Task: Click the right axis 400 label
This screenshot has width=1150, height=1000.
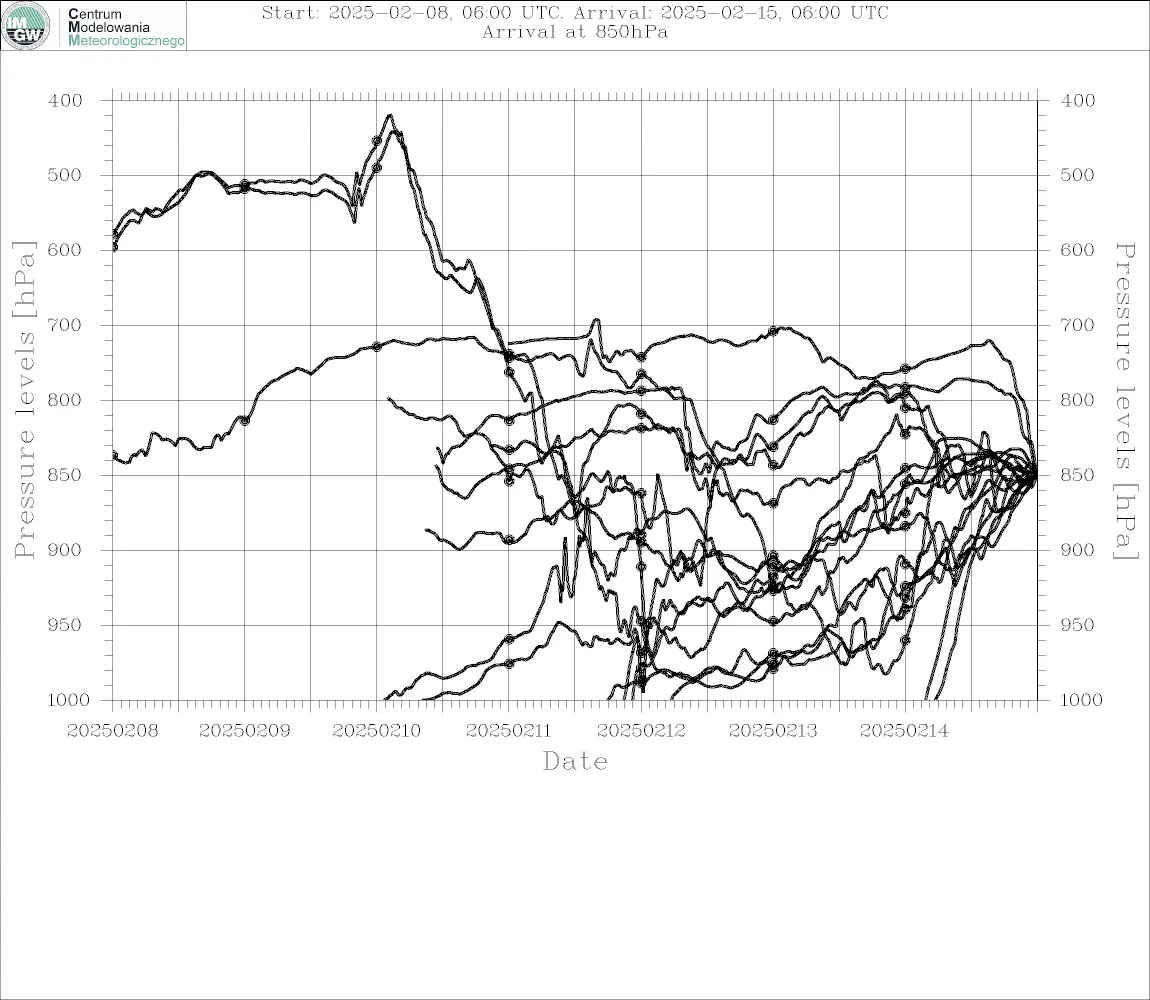Action: point(1078,101)
